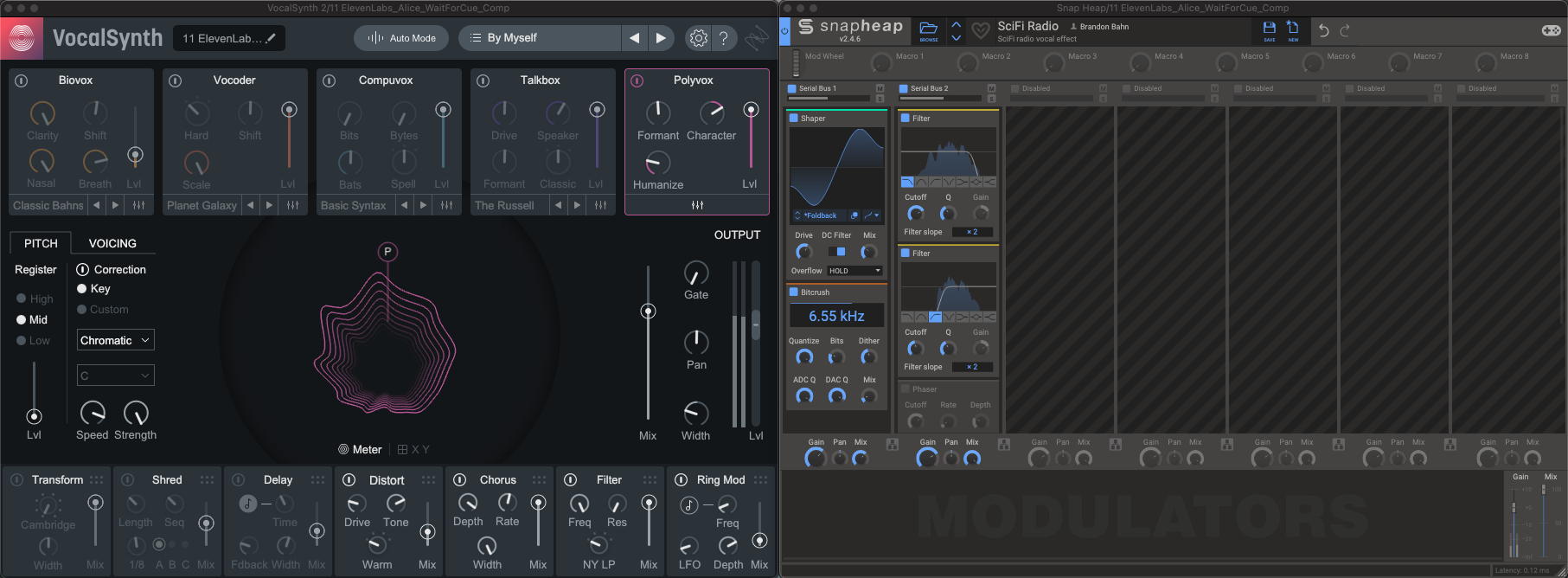Viewport: 1568px width, 578px height.
Task: Create a New Snap Heap preset
Action: pyautogui.click(x=1292, y=31)
